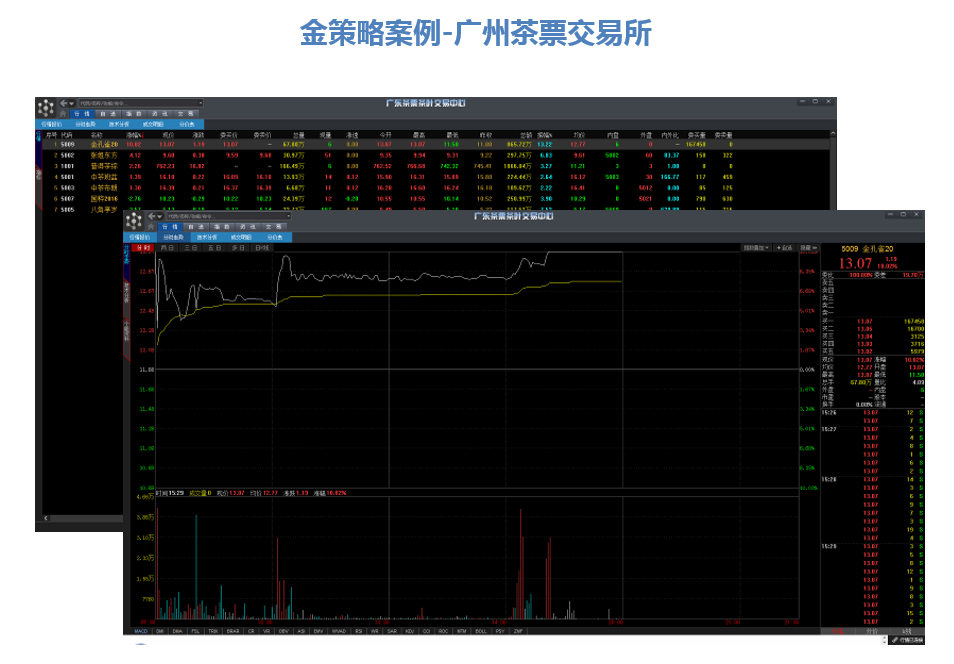Viewport: 954px width, 664px height.
Task: Open 分时走势 in the front window's blue bar
Action: coord(173,237)
